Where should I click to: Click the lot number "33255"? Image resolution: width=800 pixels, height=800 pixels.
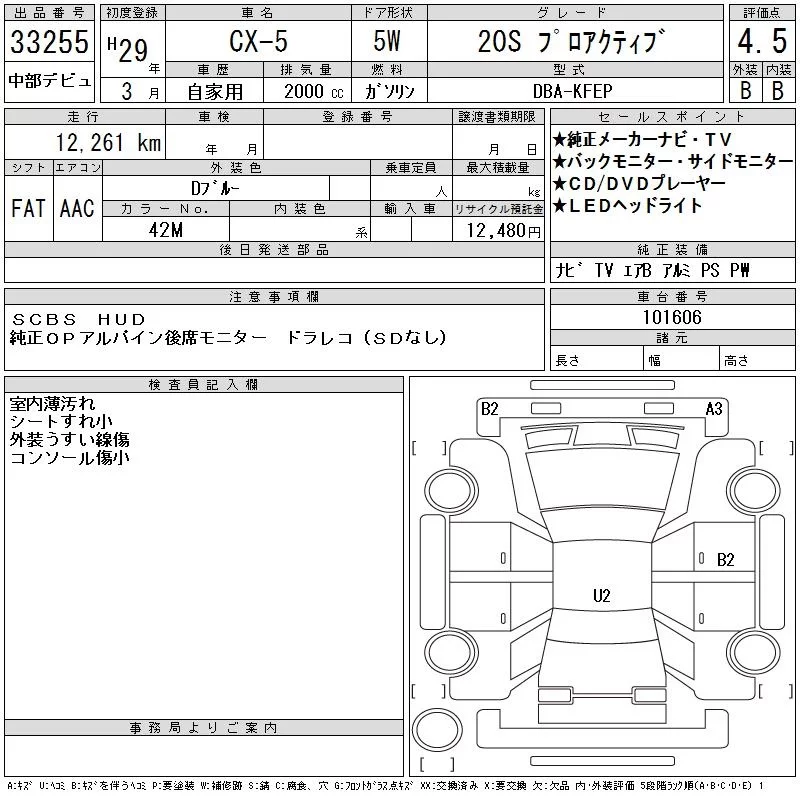[x=49, y=41]
